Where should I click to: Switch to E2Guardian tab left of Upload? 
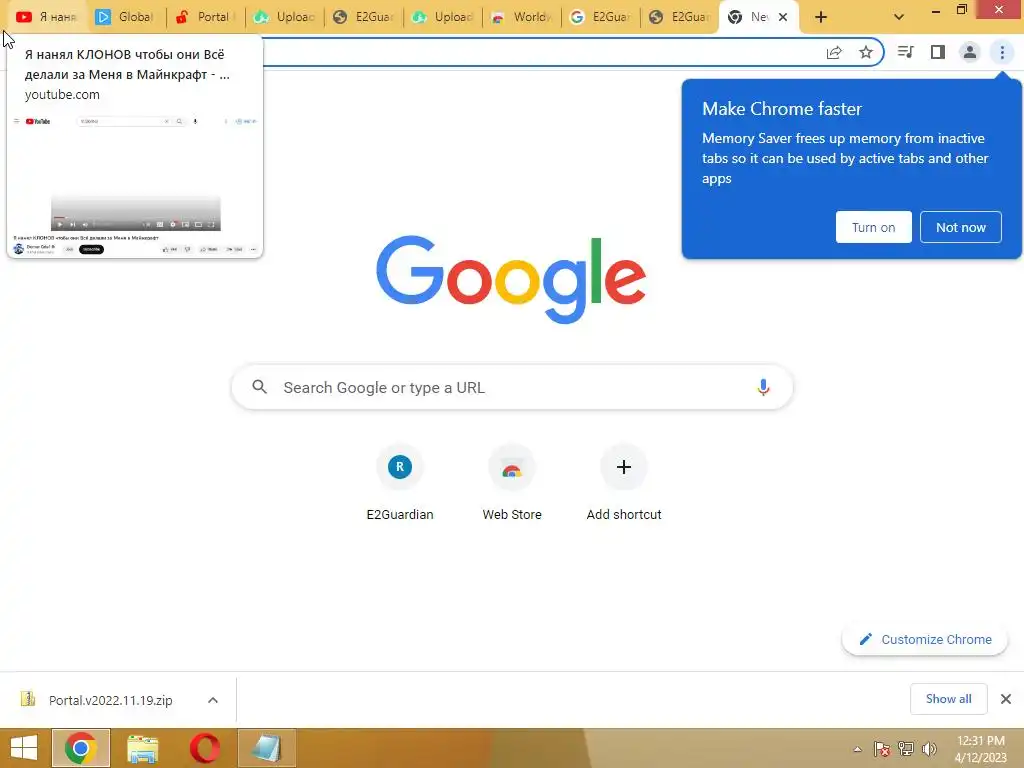click(363, 17)
